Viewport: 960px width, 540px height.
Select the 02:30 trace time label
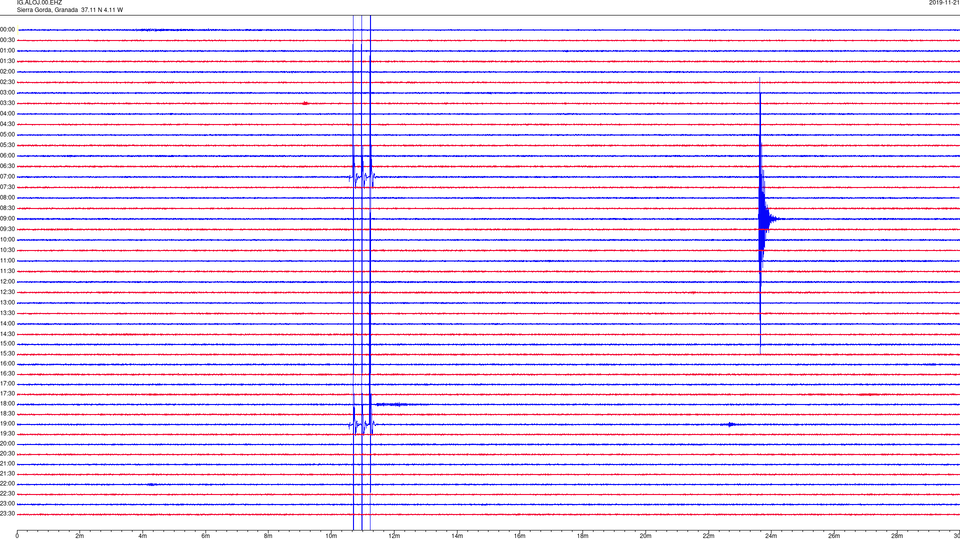point(8,82)
